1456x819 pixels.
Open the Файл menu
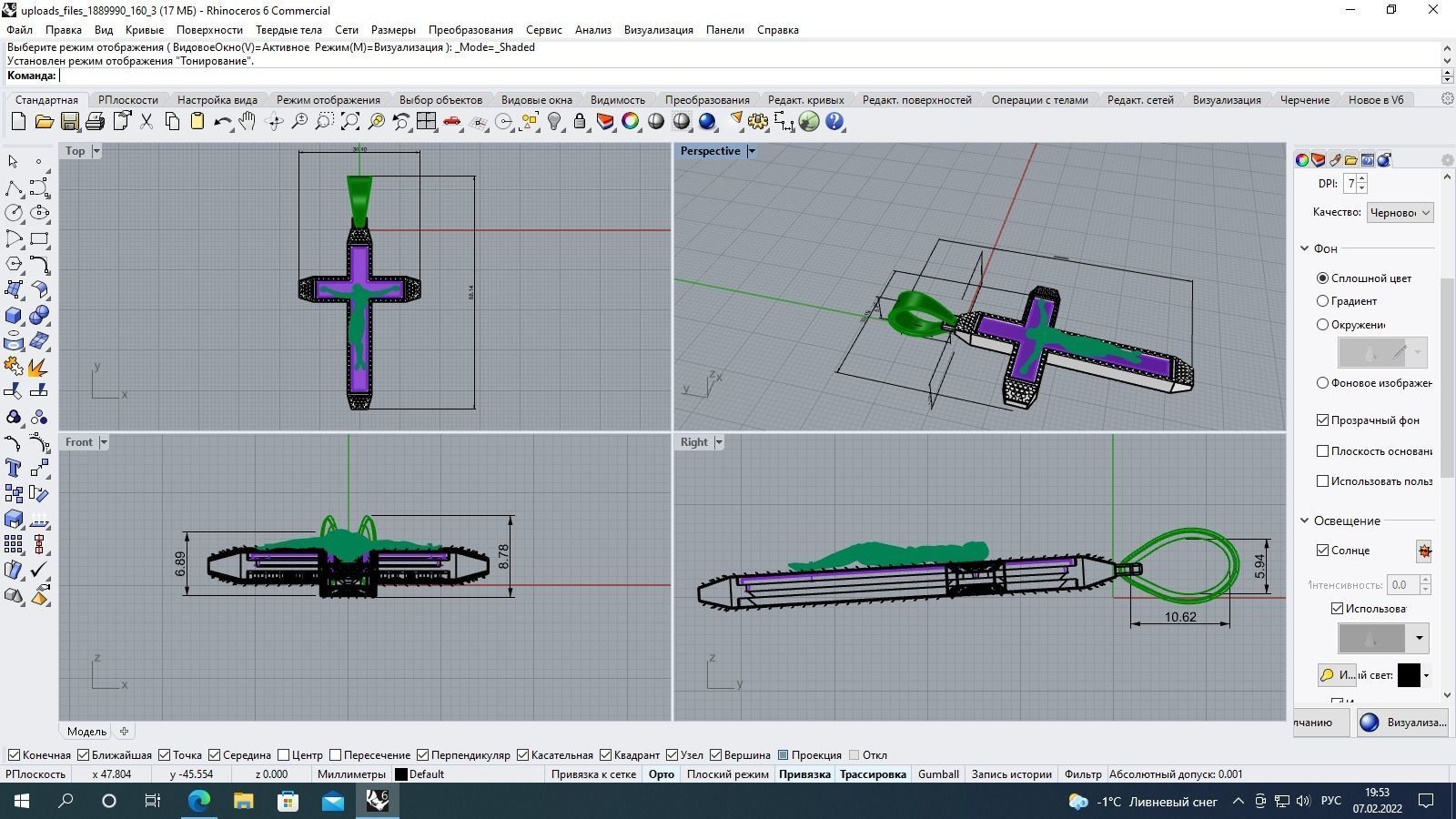19,29
